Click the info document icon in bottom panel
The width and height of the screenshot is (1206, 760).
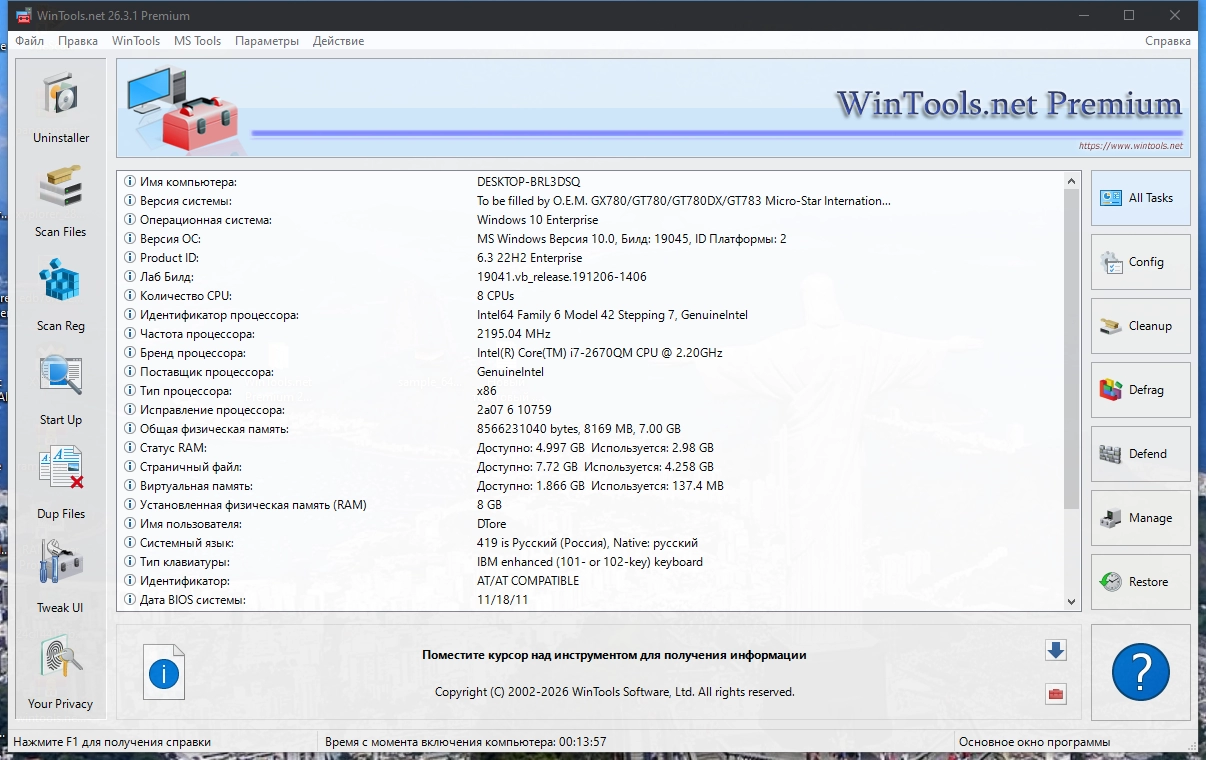(164, 671)
